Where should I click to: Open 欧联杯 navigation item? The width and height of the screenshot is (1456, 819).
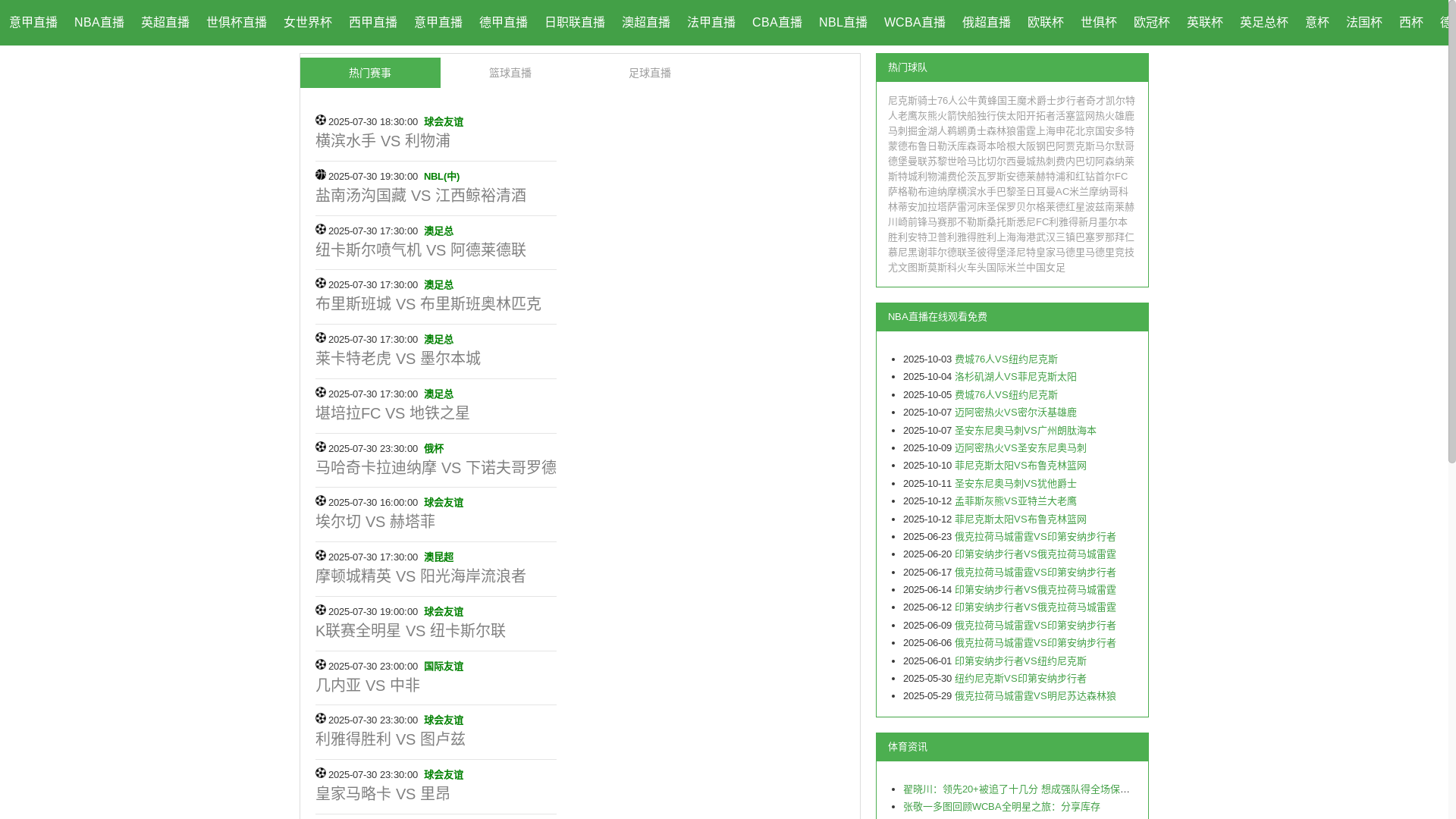coord(1046,23)
